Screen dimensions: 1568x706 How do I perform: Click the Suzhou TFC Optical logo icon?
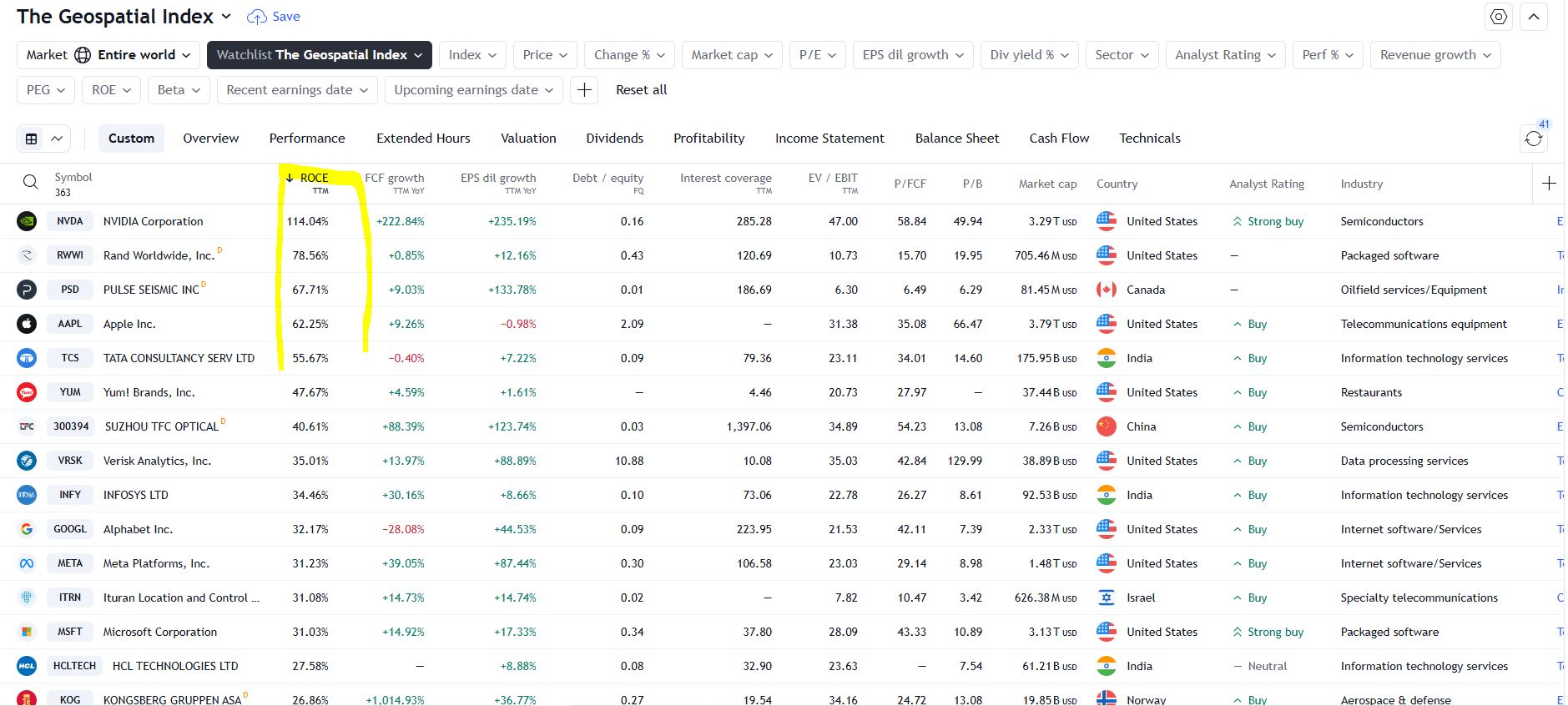click(27, 426)
